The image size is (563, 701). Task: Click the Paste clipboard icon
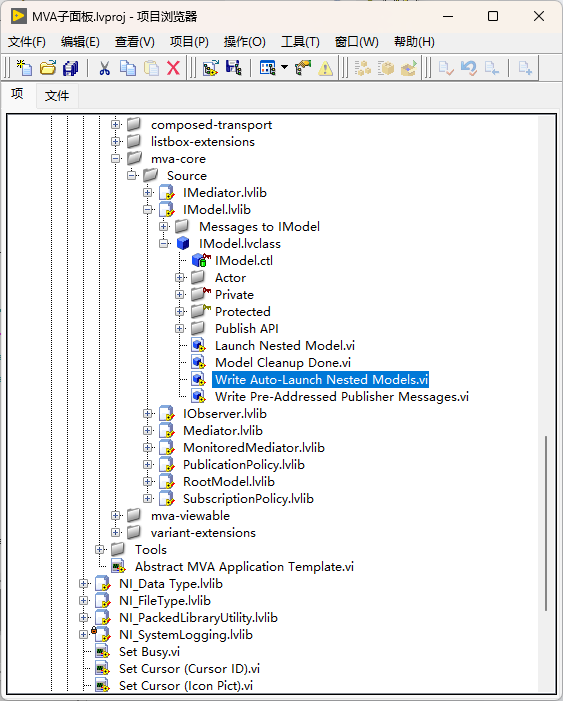152,68
